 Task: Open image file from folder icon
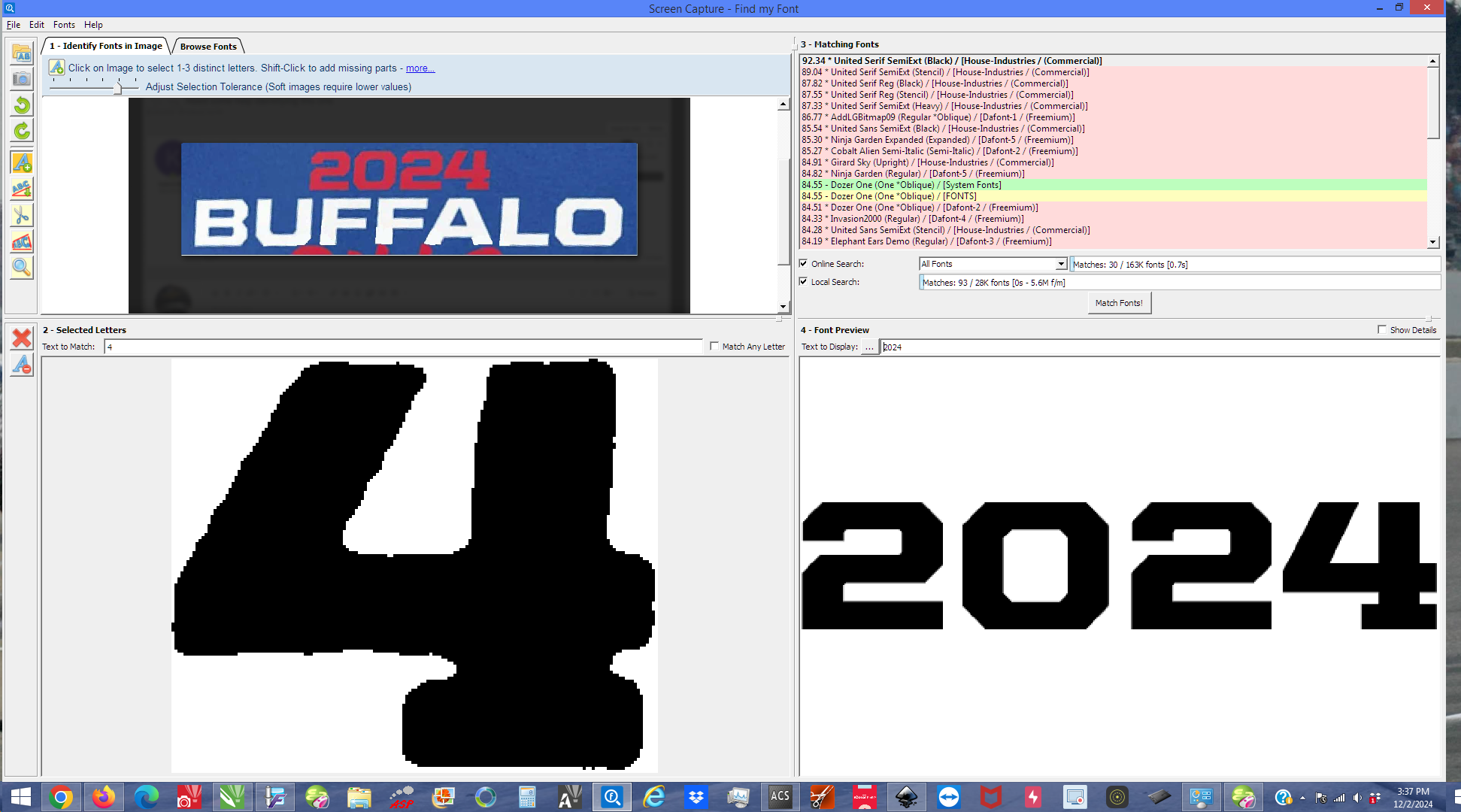[22, 53]
